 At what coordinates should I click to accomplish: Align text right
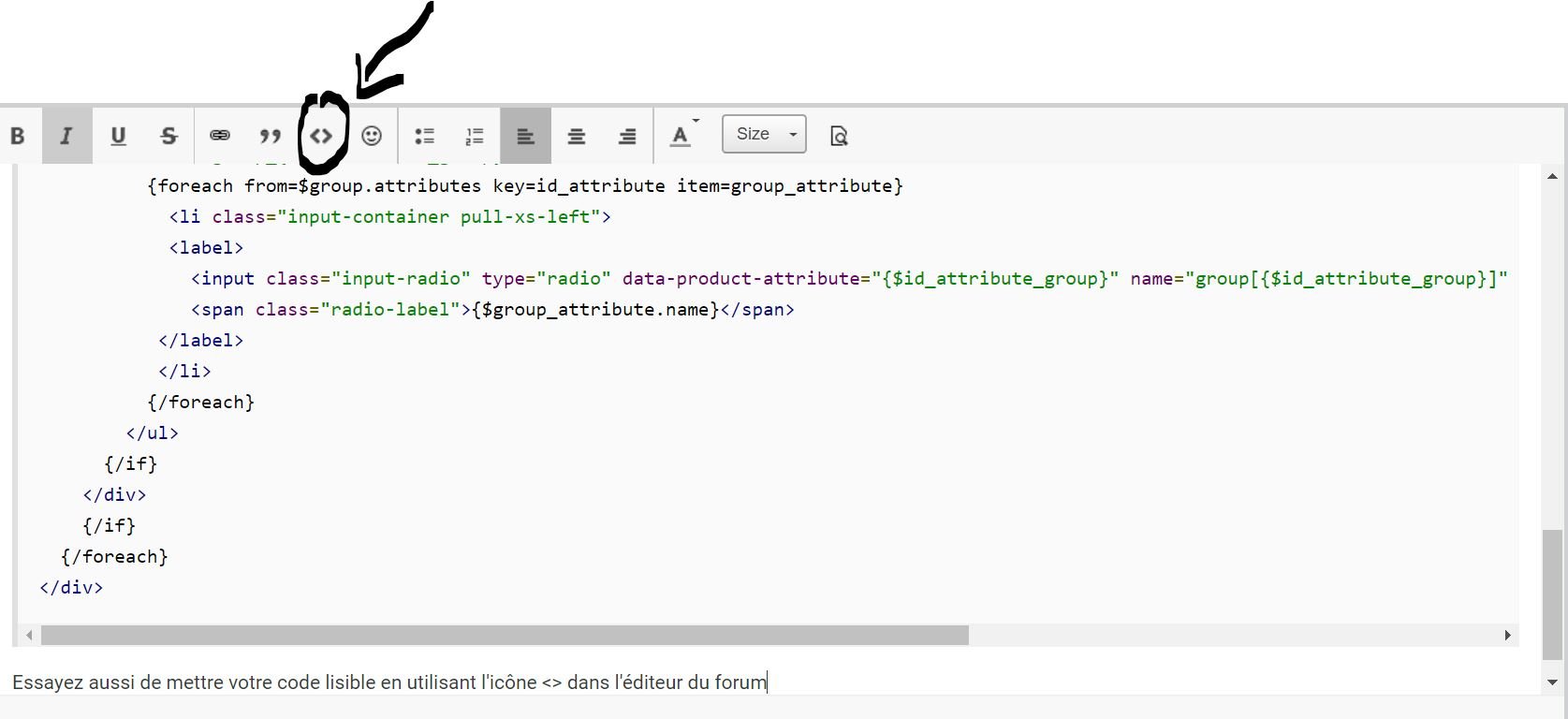coord(627,136)
